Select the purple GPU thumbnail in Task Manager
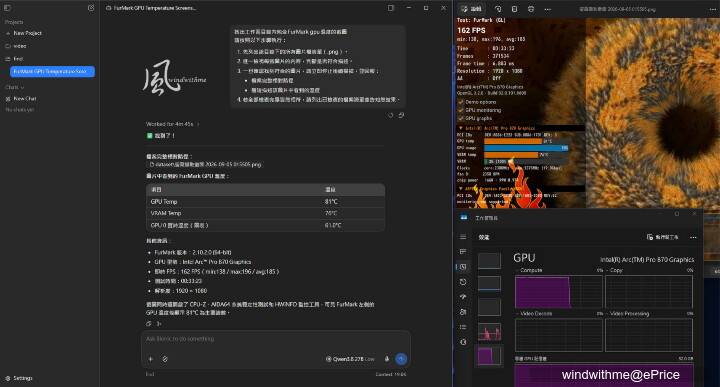720x387 pixels. (x=489, y=356)
